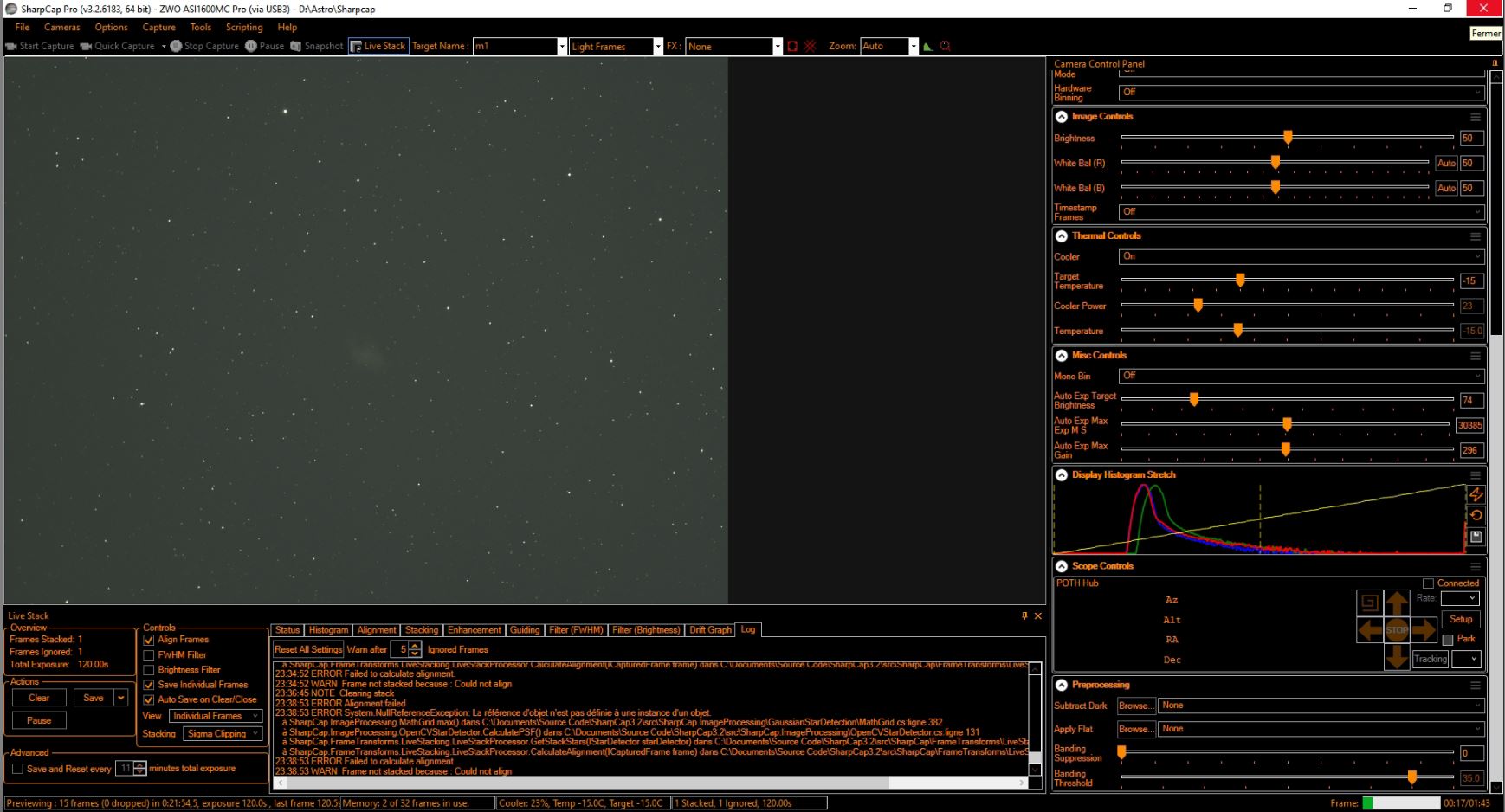
Task: Click Quick Capture camera icon
Action: (87, 46)
